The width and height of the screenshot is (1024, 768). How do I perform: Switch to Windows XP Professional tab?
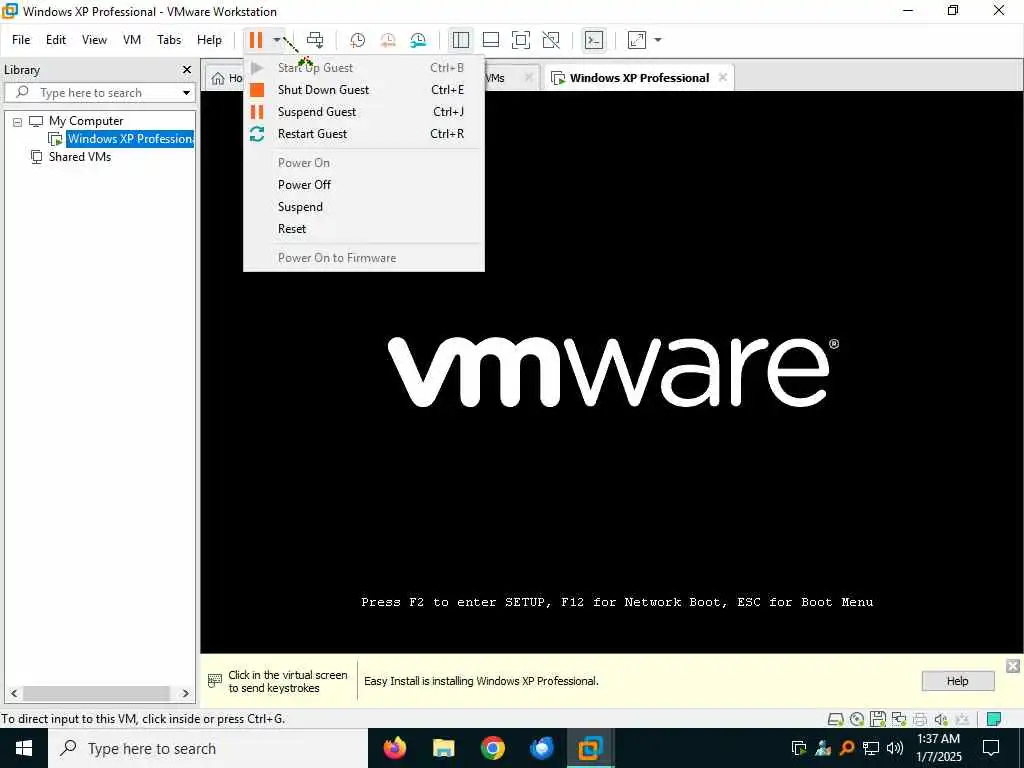pyautogui.click(x=639, y=78)
